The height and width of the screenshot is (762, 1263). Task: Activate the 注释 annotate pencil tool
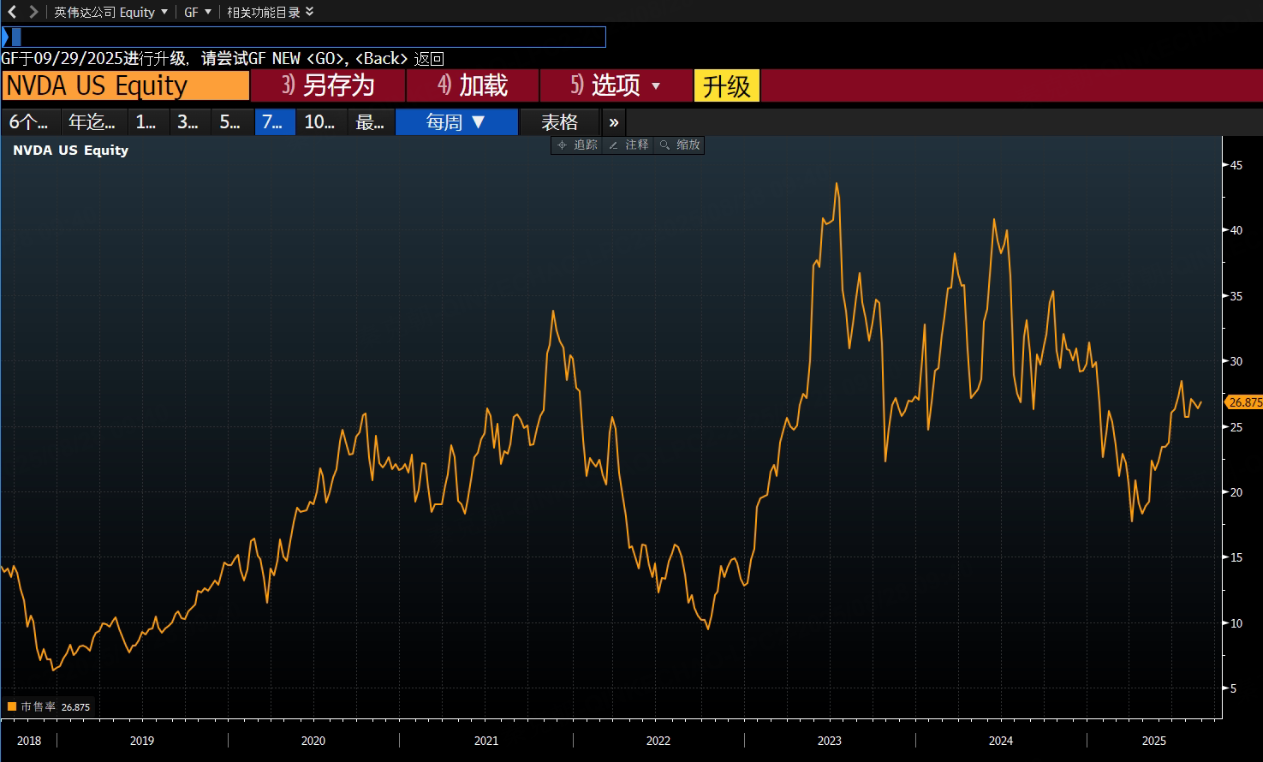click(628, 145)
